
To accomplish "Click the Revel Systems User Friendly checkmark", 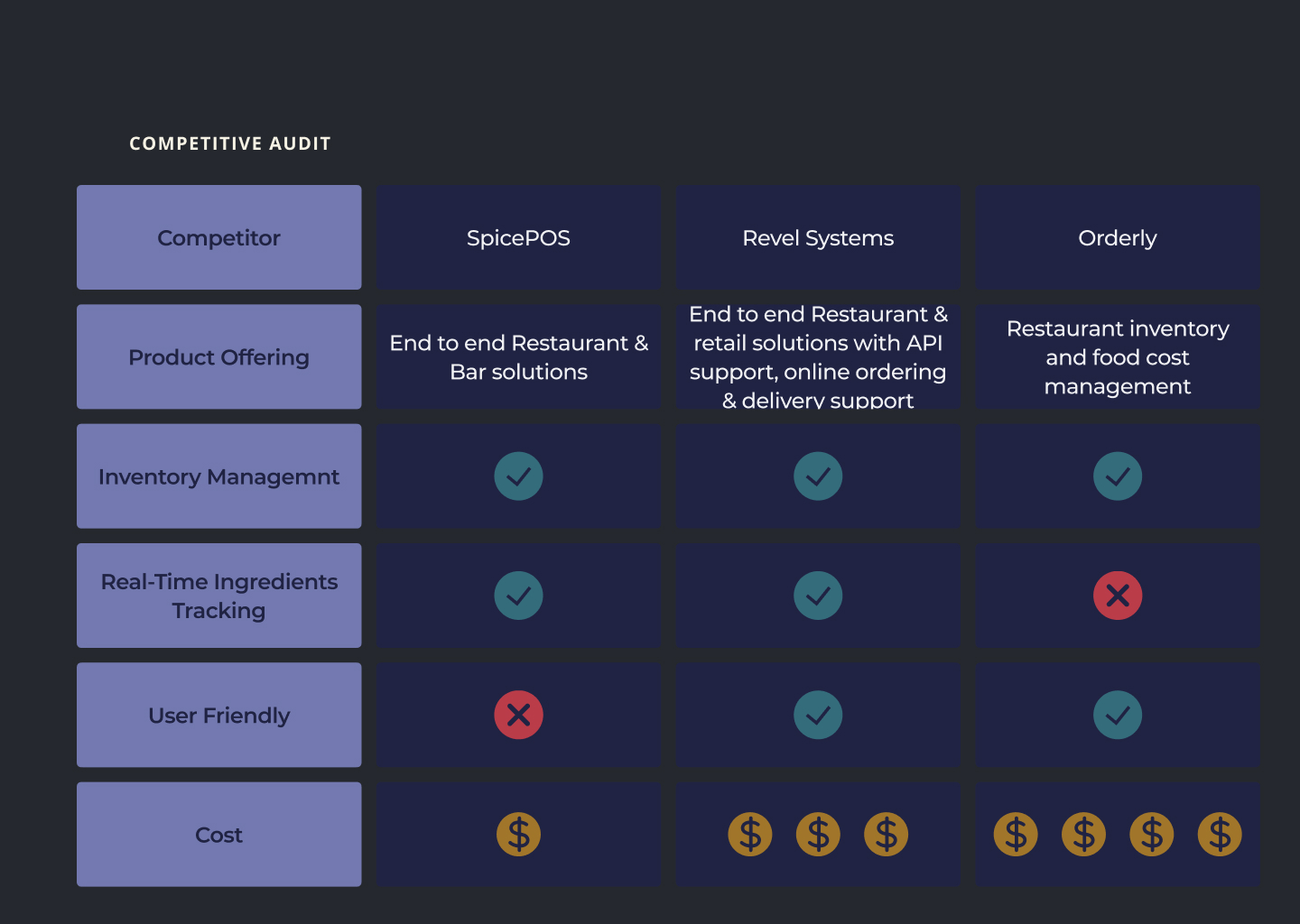I will click(x=818, y=715).
